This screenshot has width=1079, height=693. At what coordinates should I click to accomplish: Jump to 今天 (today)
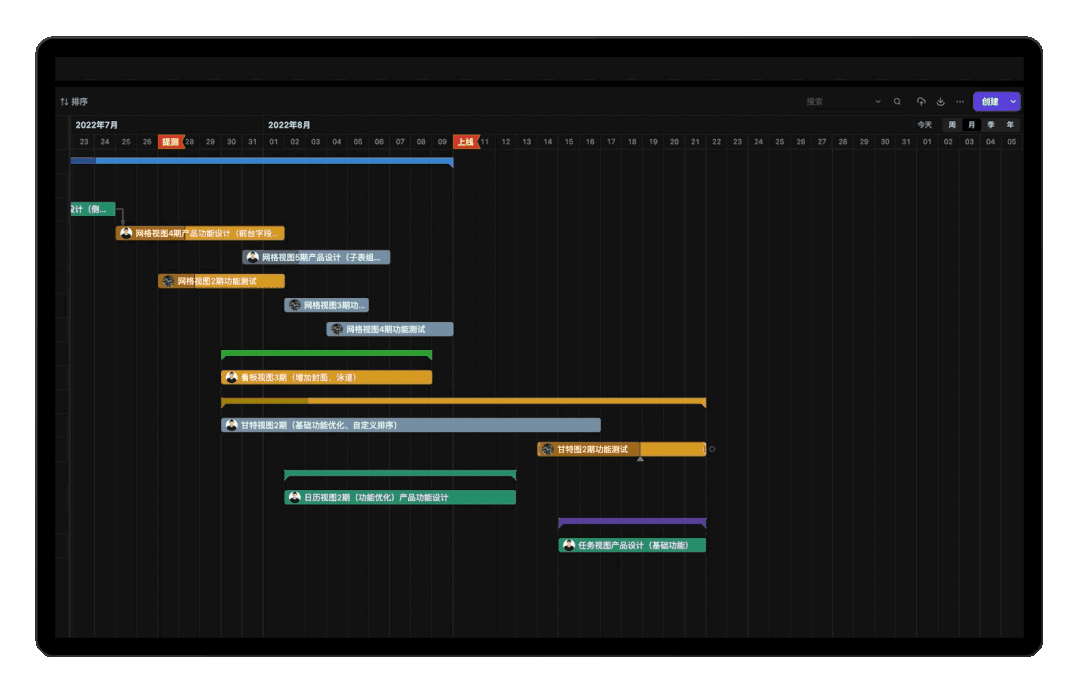coord(925,125)
